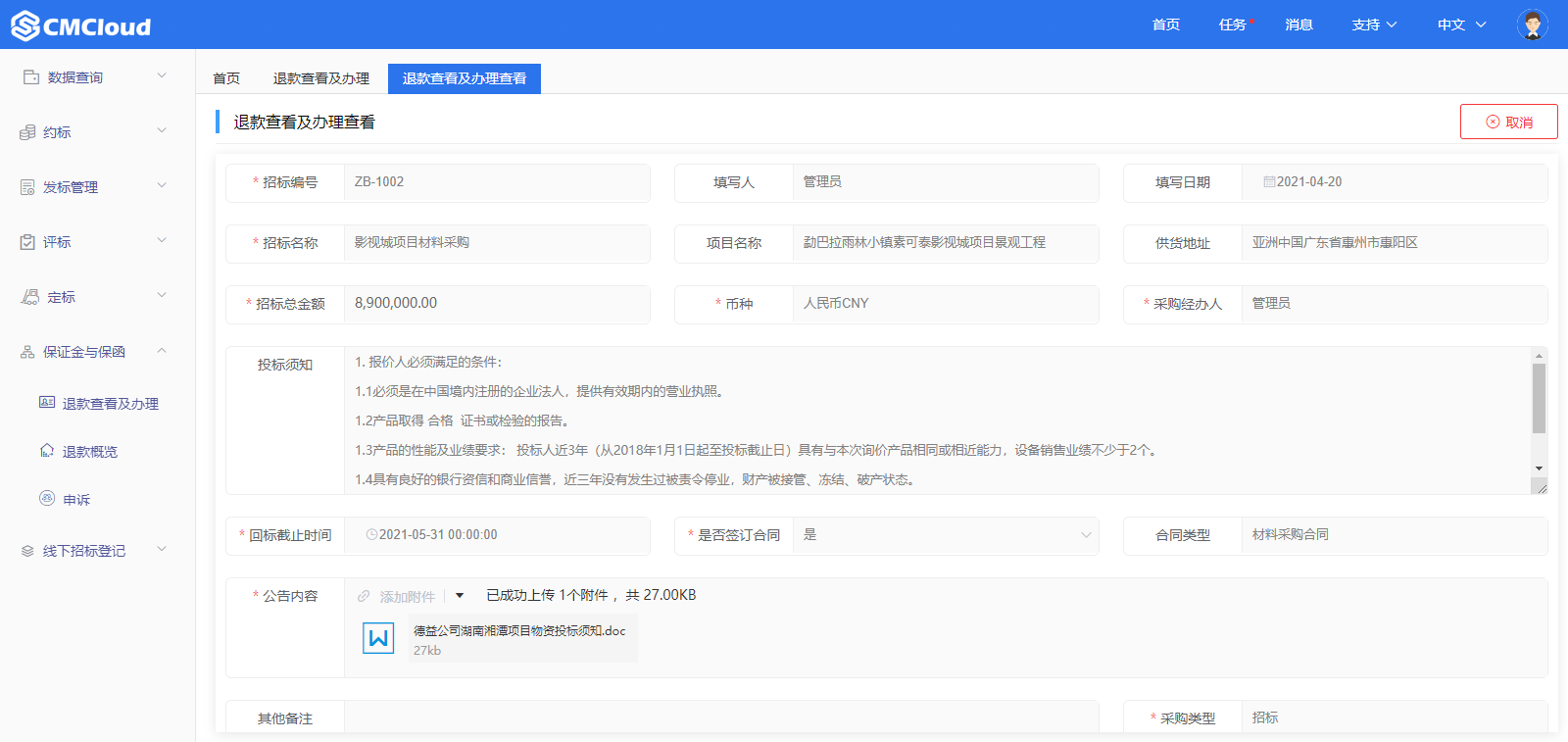Open the 中文 language dropdown
Image resolution: width=1568 pixels, height=742 pixels.
[1461, 25]
